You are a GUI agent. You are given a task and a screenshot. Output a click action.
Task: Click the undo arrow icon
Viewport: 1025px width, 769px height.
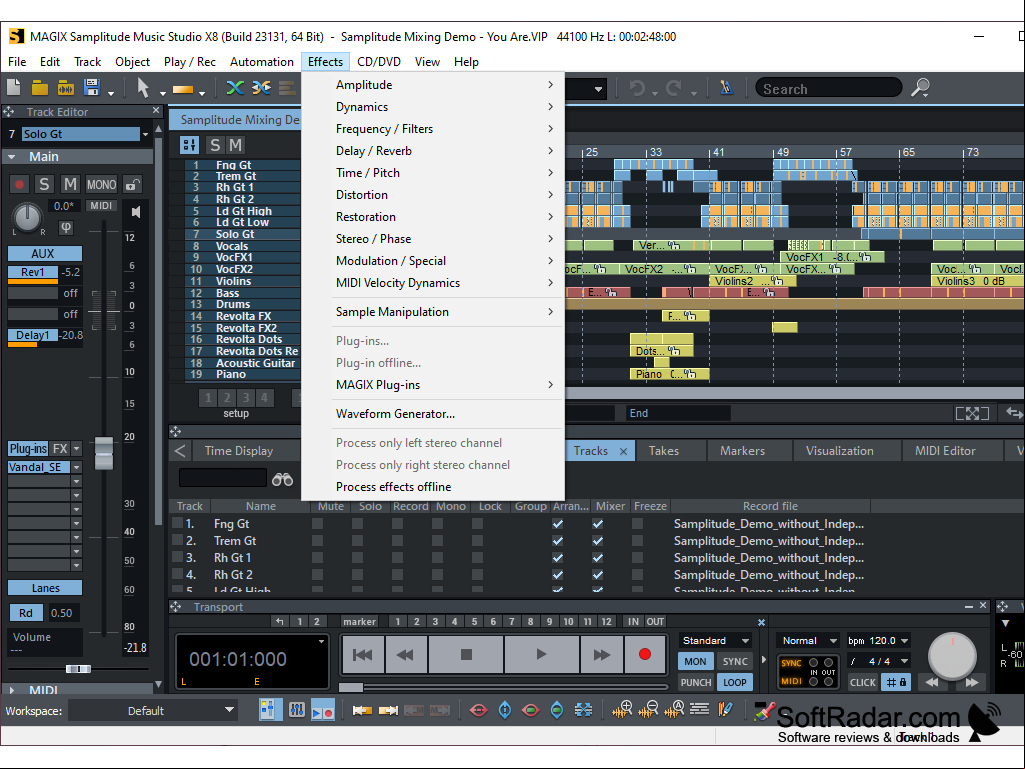point(637,88)
